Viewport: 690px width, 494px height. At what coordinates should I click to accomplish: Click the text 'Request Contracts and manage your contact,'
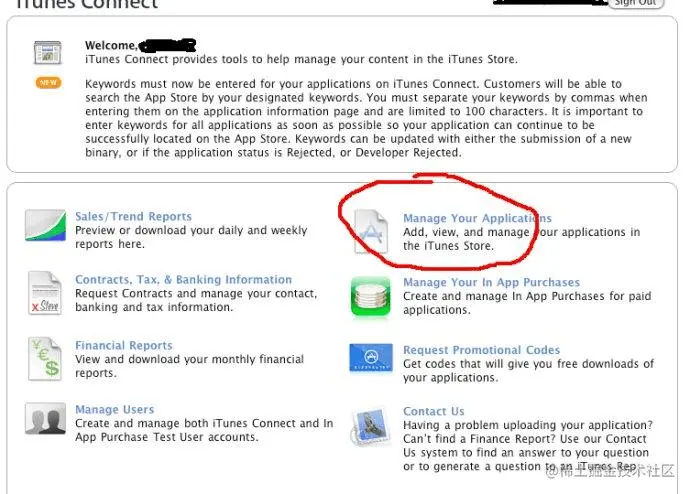(x=196, y=293)
